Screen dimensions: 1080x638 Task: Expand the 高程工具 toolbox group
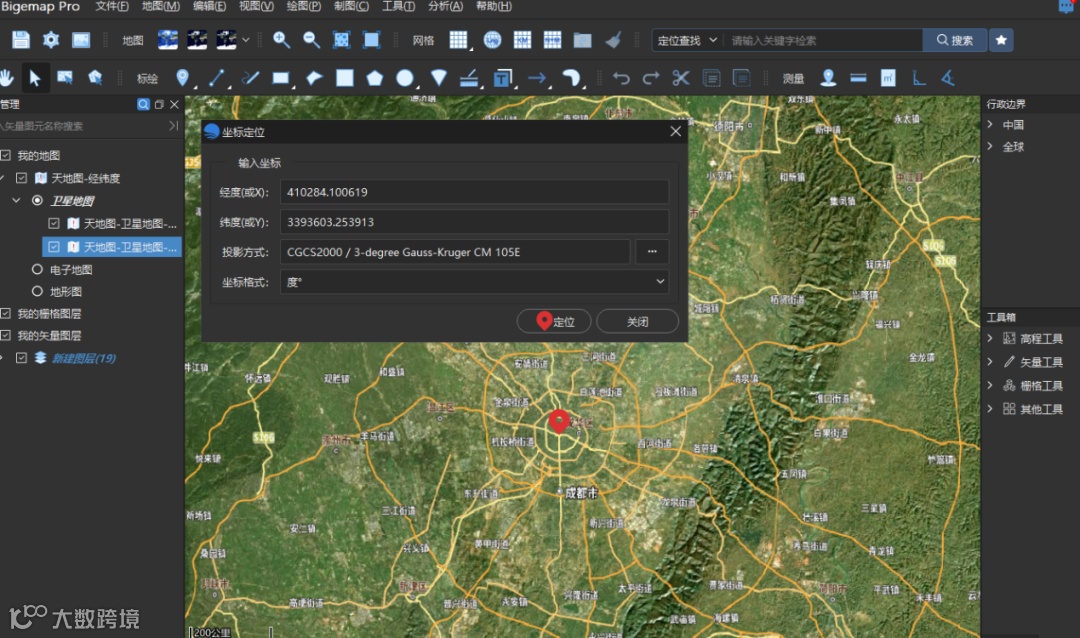click(990, 339)
